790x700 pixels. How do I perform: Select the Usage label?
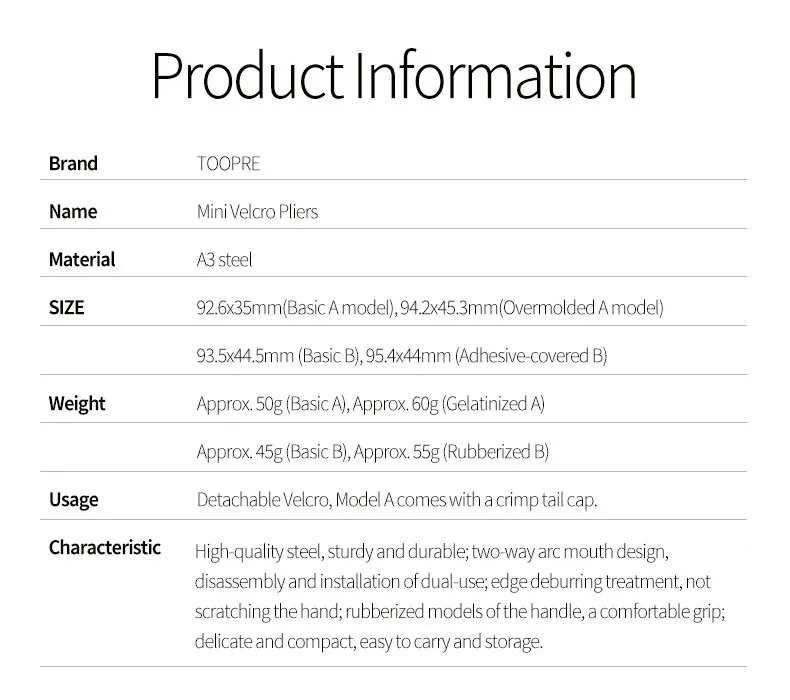coord(74,500)
